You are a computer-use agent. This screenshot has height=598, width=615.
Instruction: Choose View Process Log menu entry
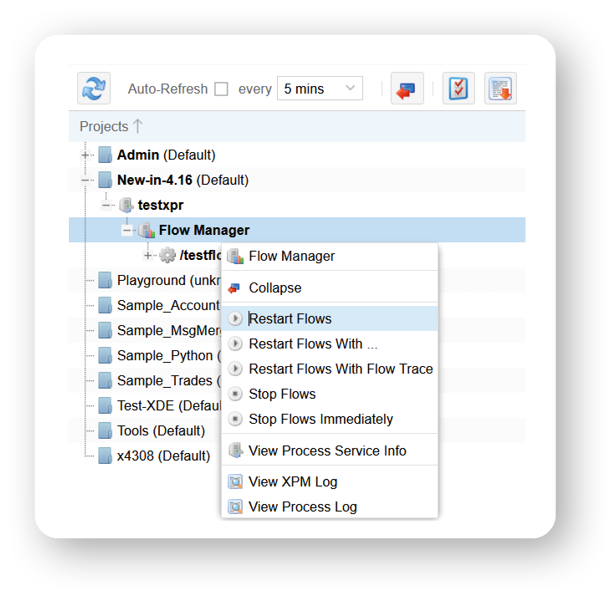point(329,507)
